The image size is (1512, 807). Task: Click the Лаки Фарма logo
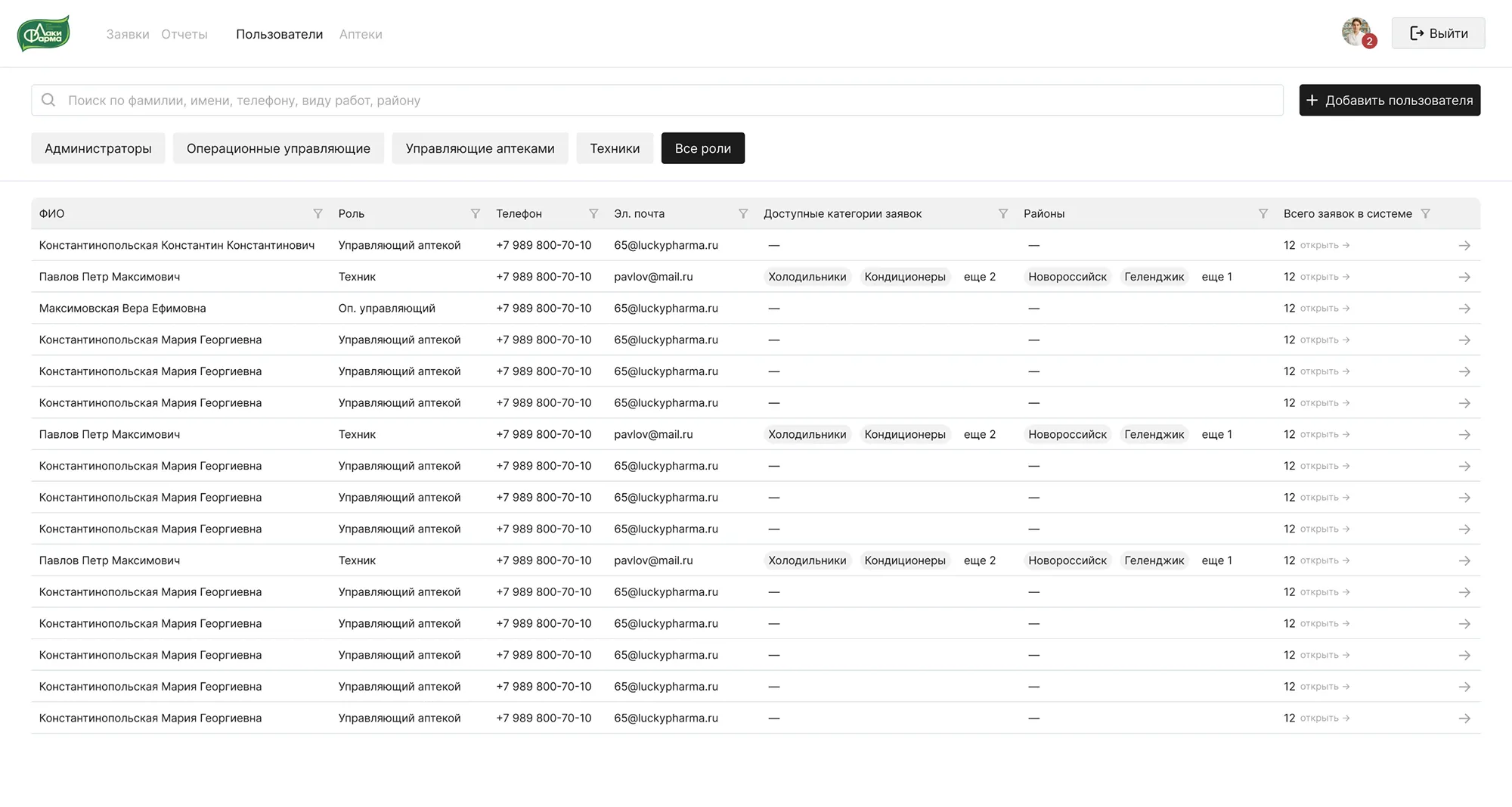(44, 33)
